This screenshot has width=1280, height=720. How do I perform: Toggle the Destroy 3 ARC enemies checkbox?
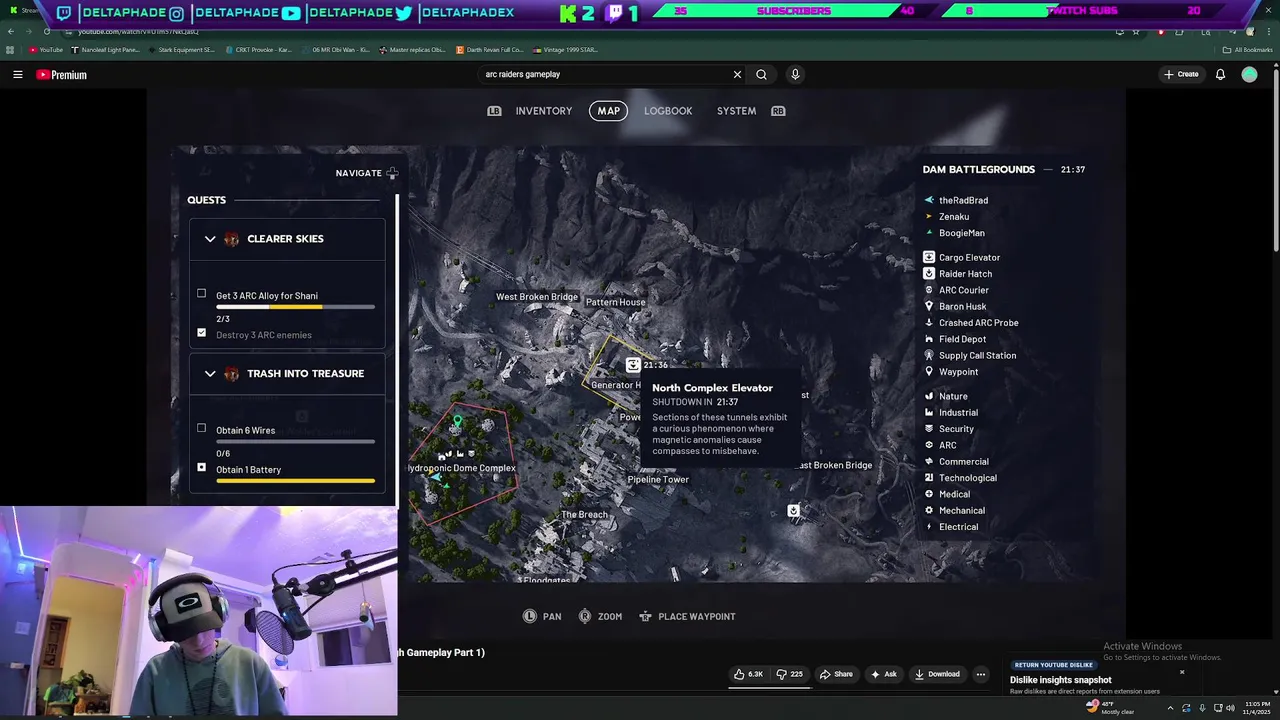[x=201, y=333]
